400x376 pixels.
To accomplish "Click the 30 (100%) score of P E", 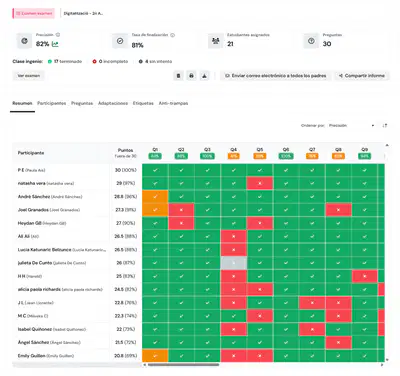I will coord(126,170).
